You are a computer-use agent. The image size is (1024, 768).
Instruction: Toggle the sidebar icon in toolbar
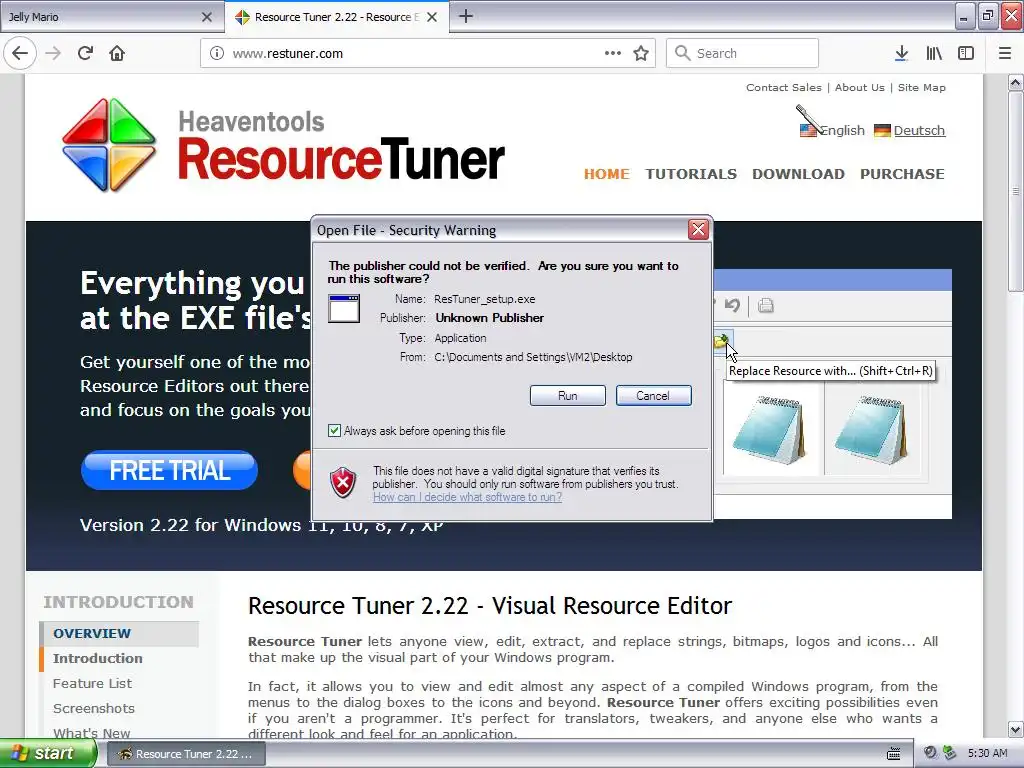pyautogui.click(x=966, y=54)
